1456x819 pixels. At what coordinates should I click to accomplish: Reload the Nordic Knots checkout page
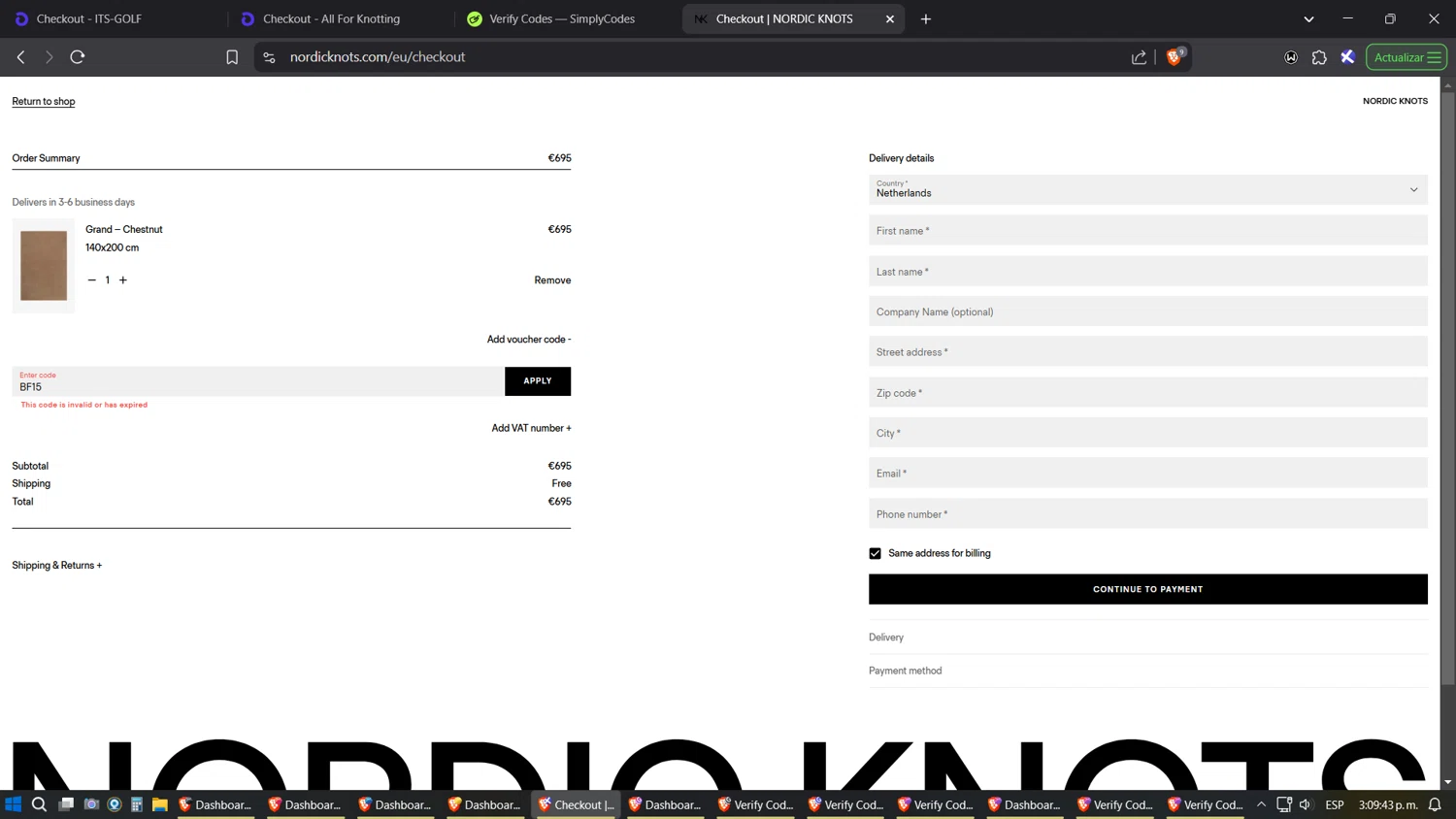(78, 57)
